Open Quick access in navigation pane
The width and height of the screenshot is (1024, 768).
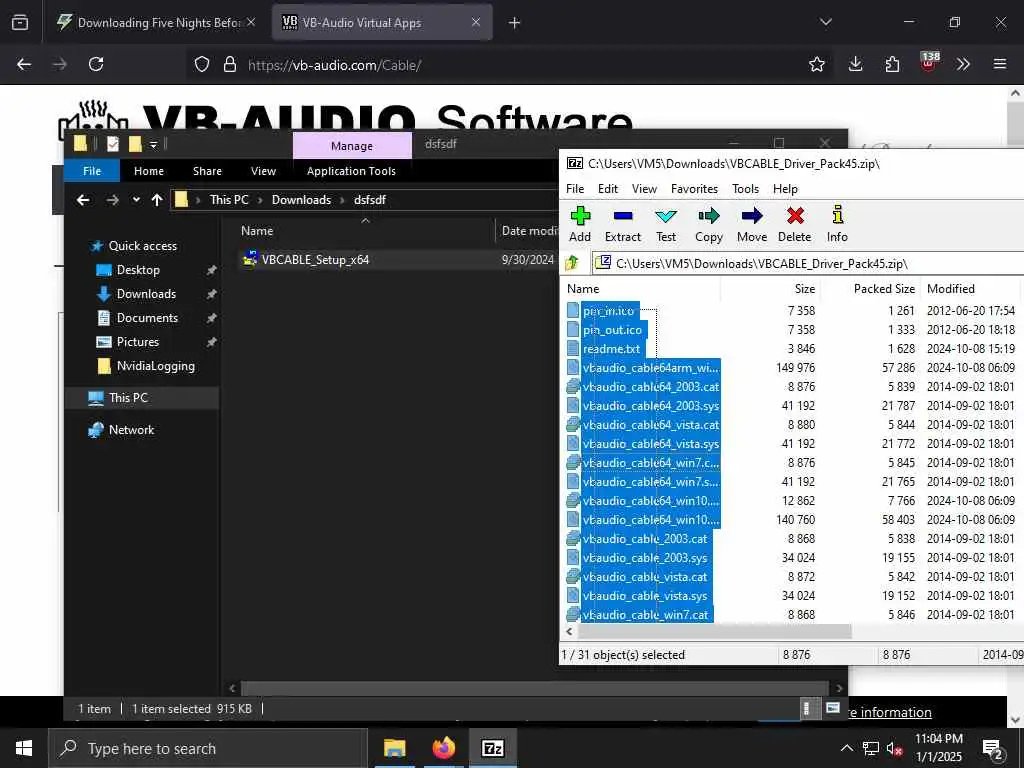(x=142, y=246)
